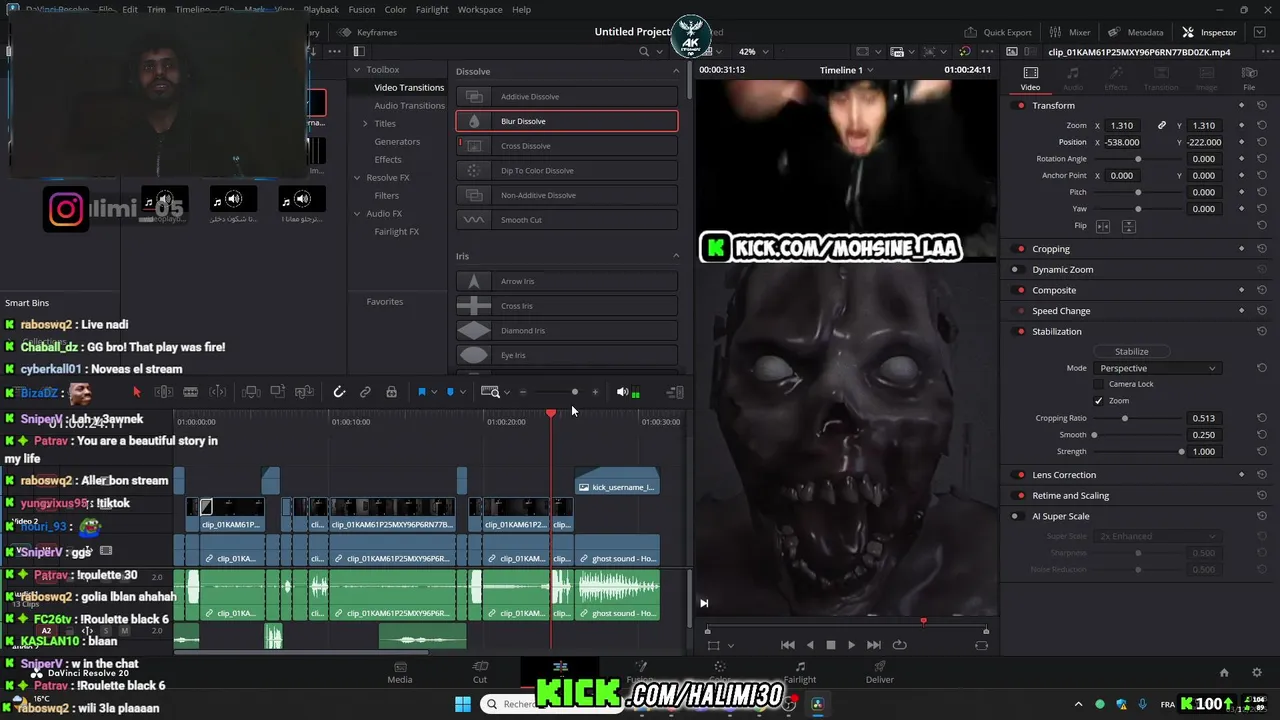This screenshot has height=720, width=1280.
Task: Switch to Inspector Video tab
Action: [1030, 78]
